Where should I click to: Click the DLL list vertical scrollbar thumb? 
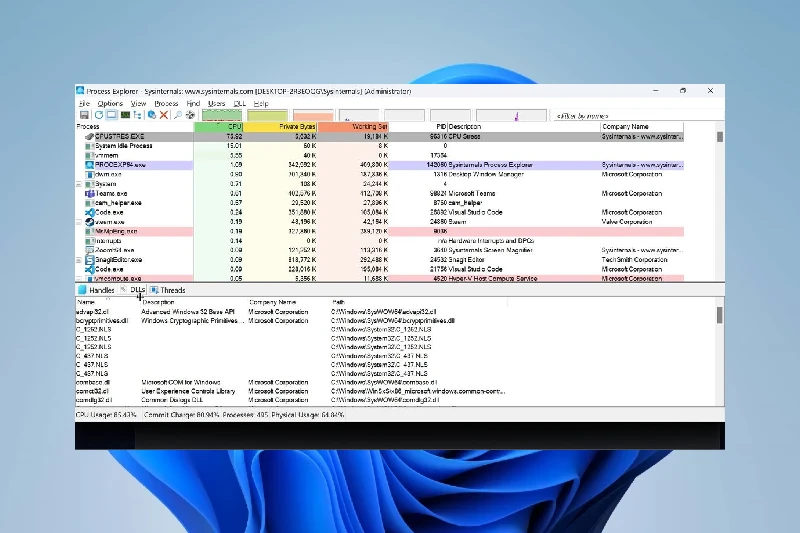(x=719, y=315)
